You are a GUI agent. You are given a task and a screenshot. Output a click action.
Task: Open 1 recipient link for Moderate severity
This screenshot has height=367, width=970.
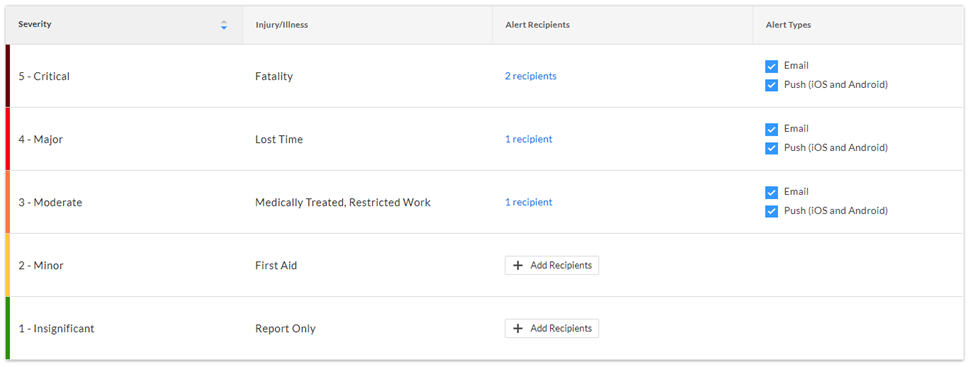pos(528,202)
